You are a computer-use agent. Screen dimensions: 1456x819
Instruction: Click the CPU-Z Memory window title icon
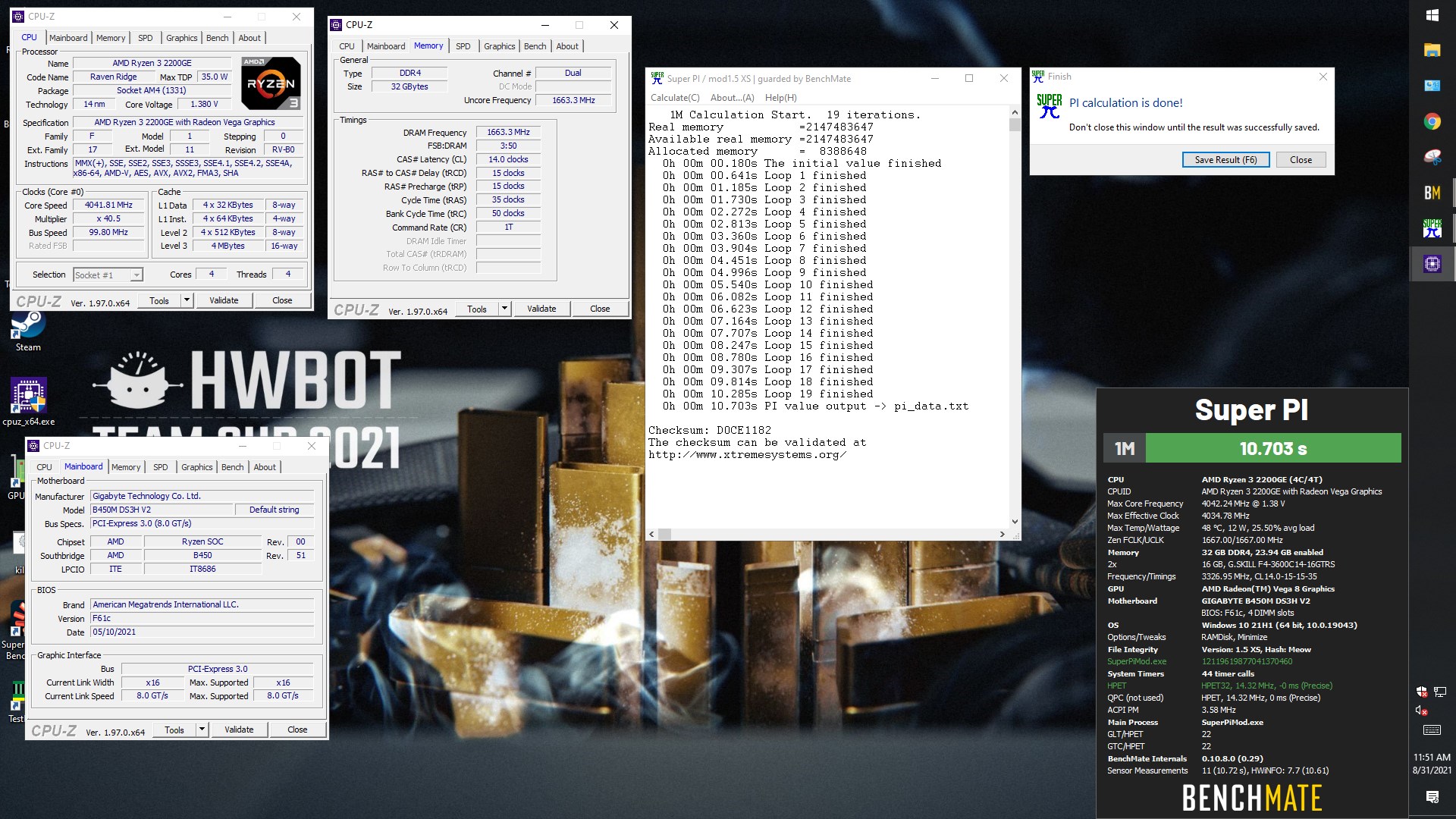[x=337, y=25]
